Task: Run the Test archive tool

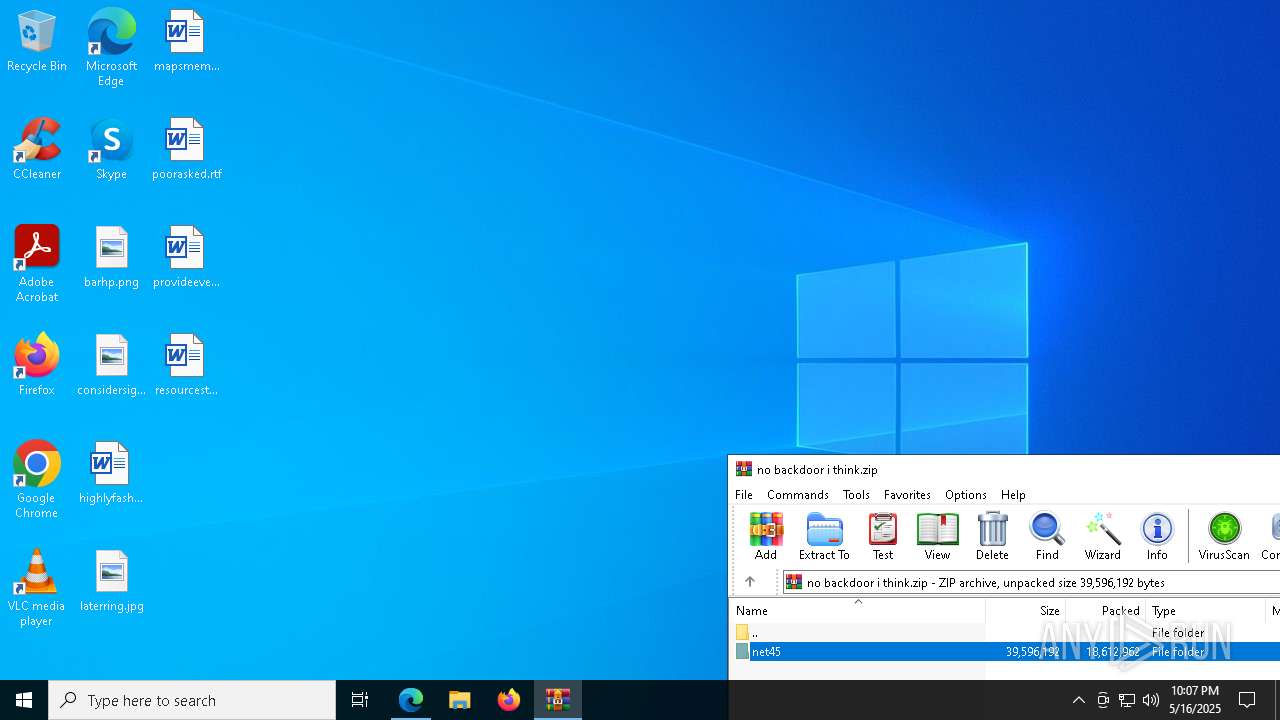Action: (x=883, y=536)
